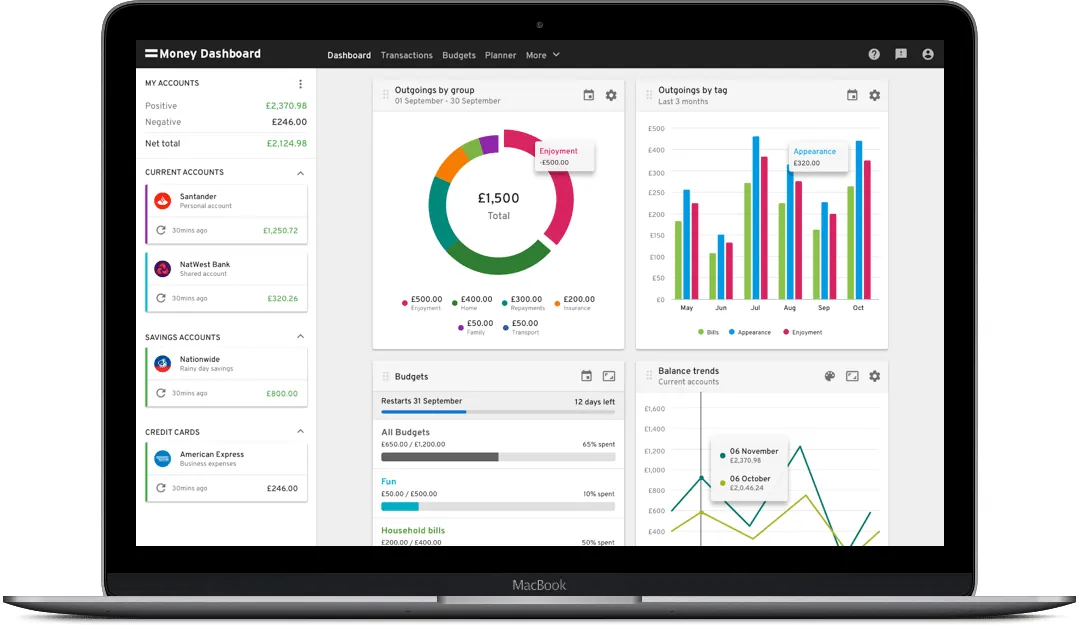Open settings gear on Outgoings by tag

coord(874,96)
